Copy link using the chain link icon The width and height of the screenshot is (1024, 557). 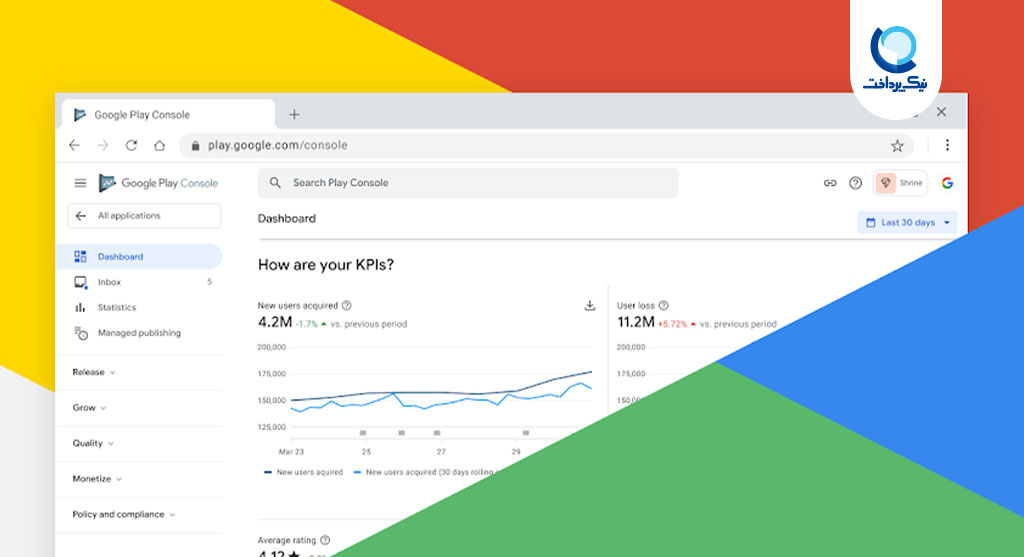pos(829,183)
